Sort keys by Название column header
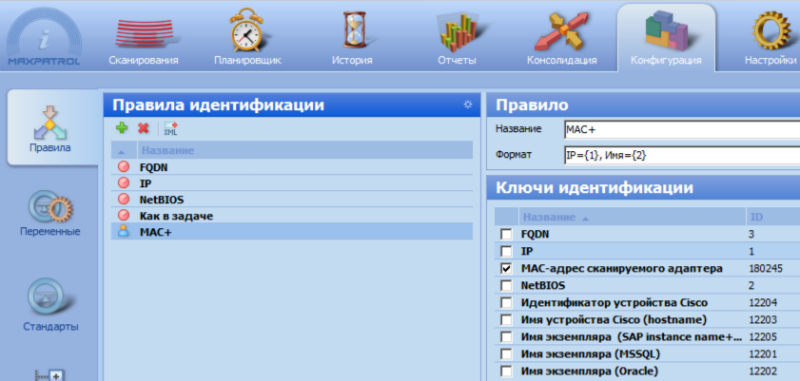This screenshot has height=381, width=800. [x=632, y=217]
